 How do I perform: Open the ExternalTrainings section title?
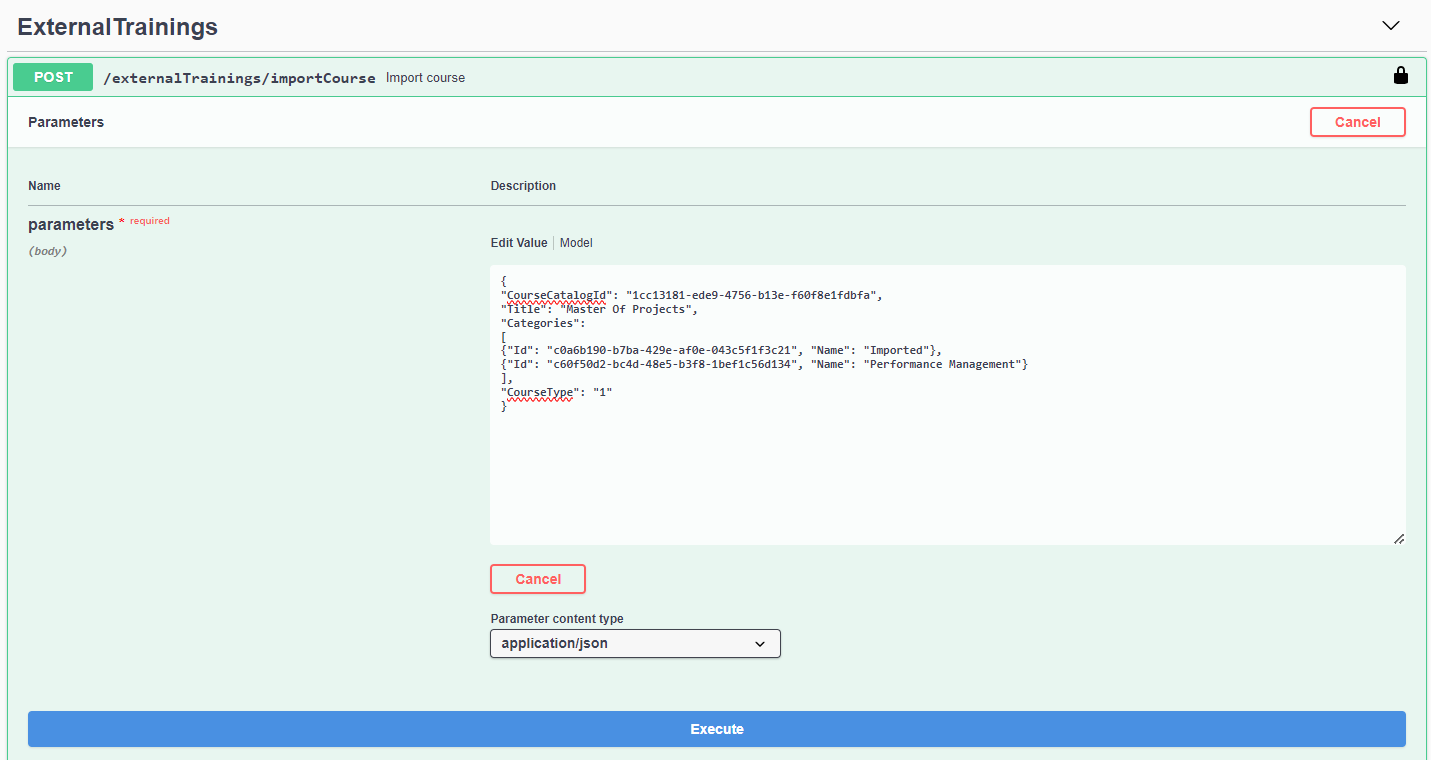[x=117, y=27]
